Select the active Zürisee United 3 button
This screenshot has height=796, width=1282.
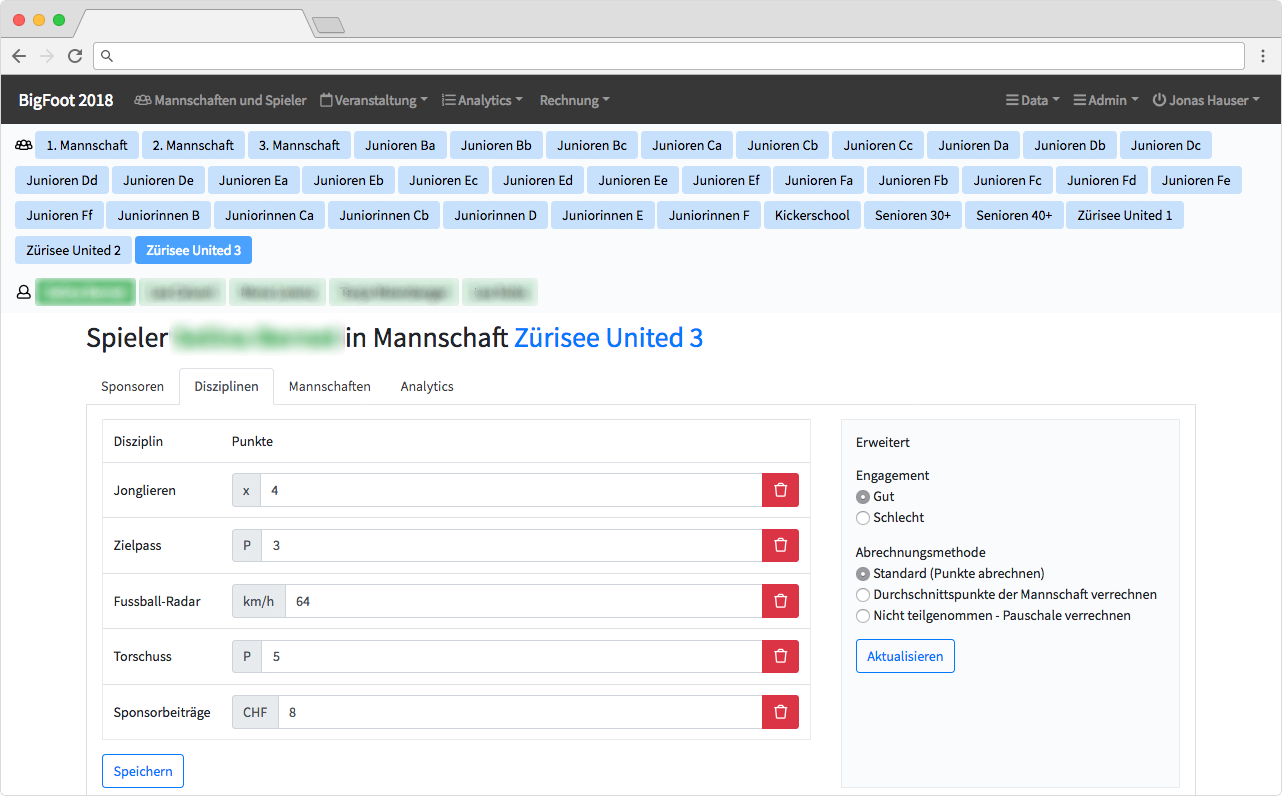[193, 250]
